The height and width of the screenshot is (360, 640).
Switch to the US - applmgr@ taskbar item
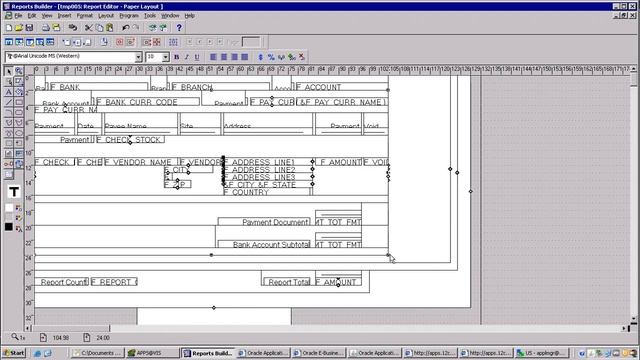tap(542, 353)
